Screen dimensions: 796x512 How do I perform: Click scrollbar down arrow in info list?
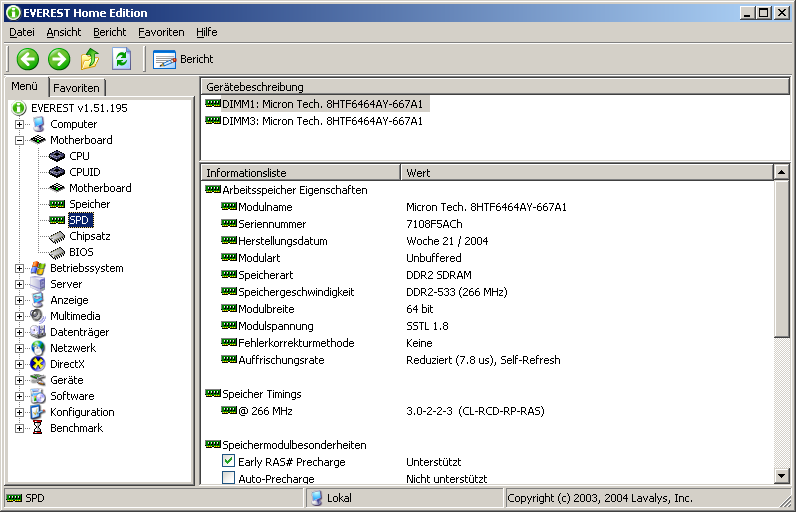pyautogui.click(x=781, y=476)
